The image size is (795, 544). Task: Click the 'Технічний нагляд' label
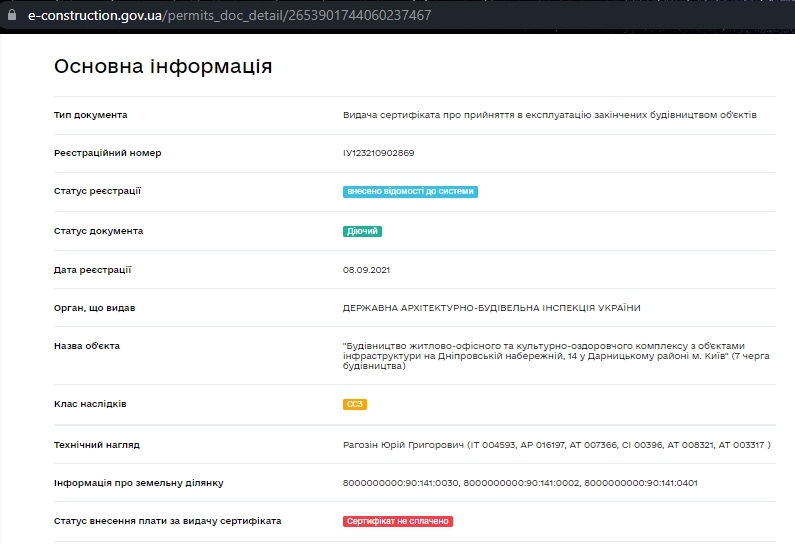(96, 445)
